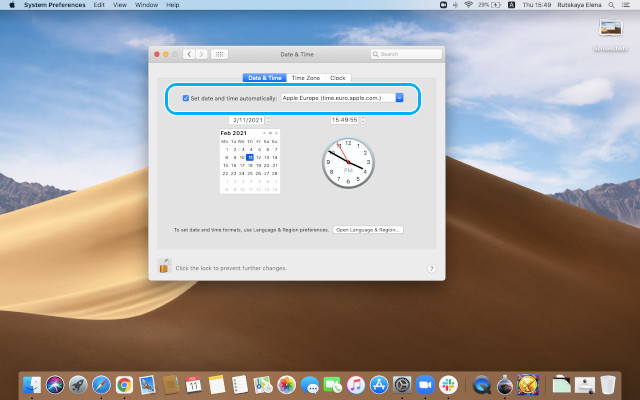Viewport: 640px width, 400px height.
Task: Open Photos colorful flower icon
Action: coord(287,385)
